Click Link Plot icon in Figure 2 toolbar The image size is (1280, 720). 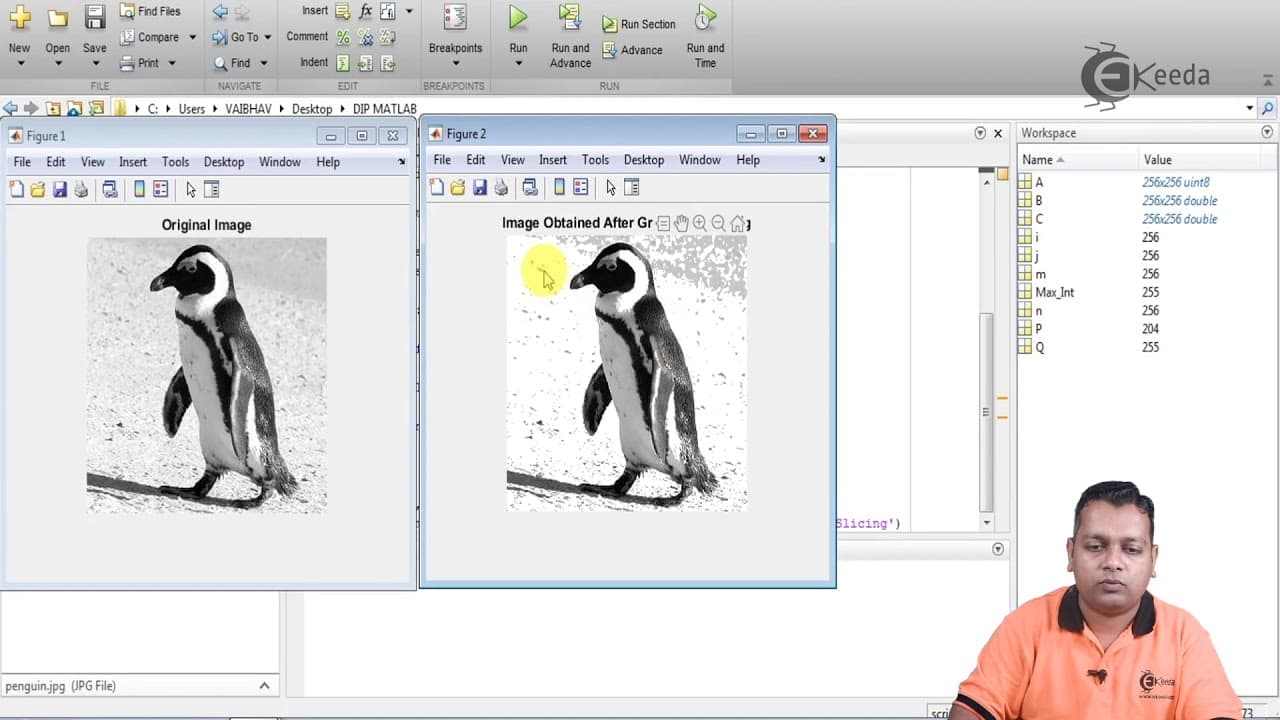tap(530, 187)
